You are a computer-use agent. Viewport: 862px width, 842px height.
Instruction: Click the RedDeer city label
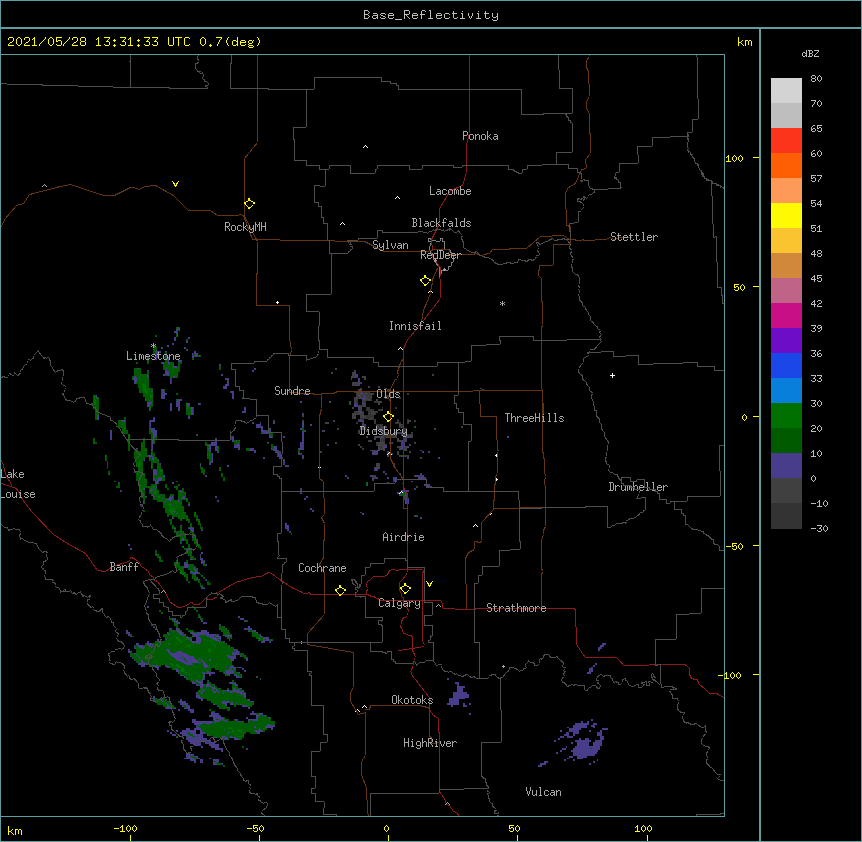coord(440,255)
